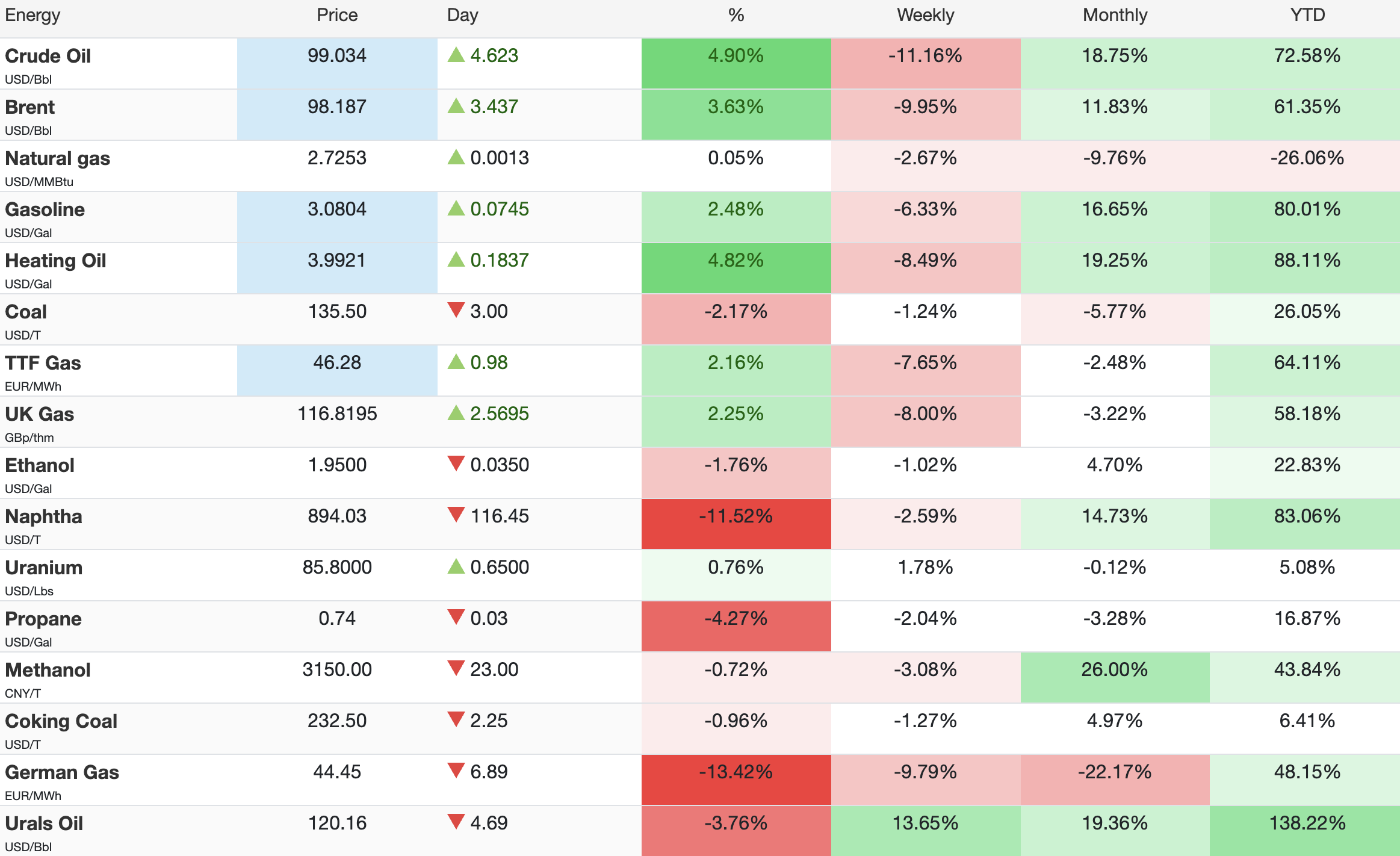This screenshot has height=856, width=1400.
Task: Click Crude Oil's green 4.90% cell
Action: pos(736,56)
